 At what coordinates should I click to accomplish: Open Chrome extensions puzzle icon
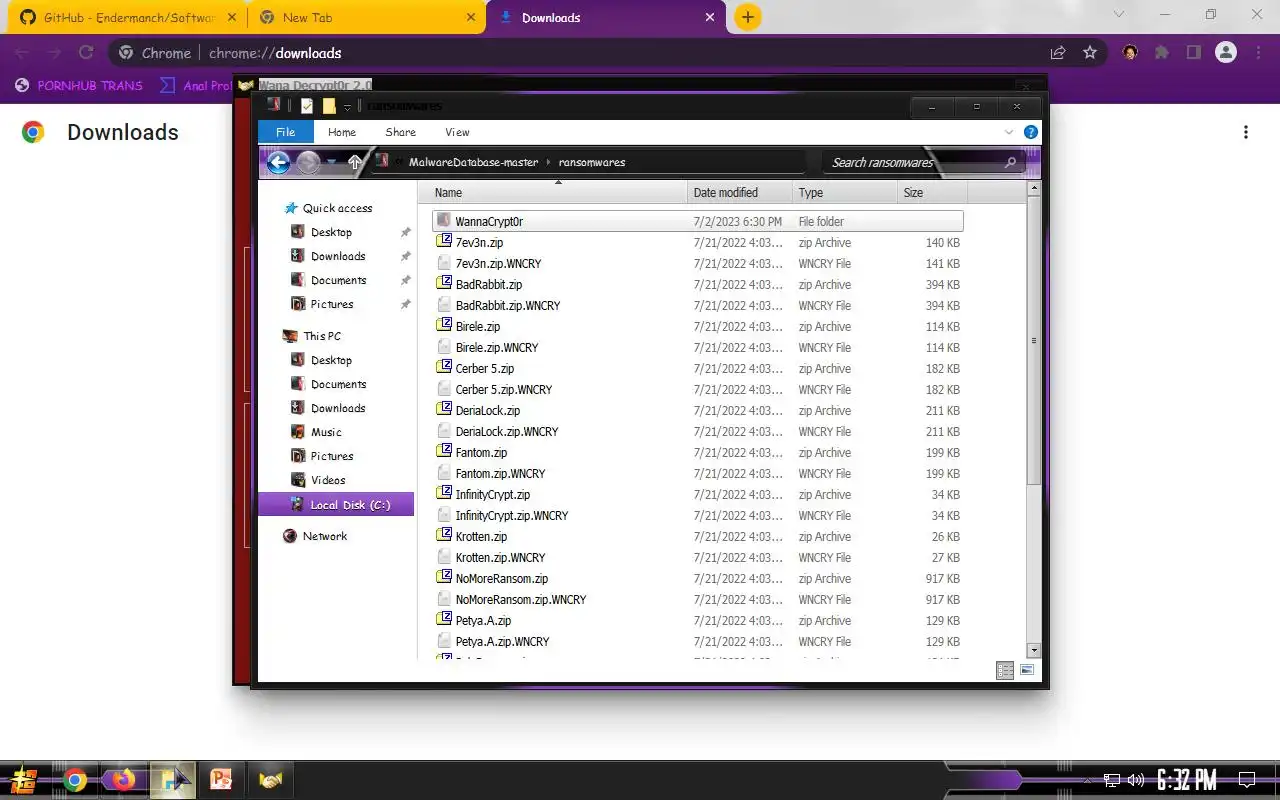coord(1162,53)
